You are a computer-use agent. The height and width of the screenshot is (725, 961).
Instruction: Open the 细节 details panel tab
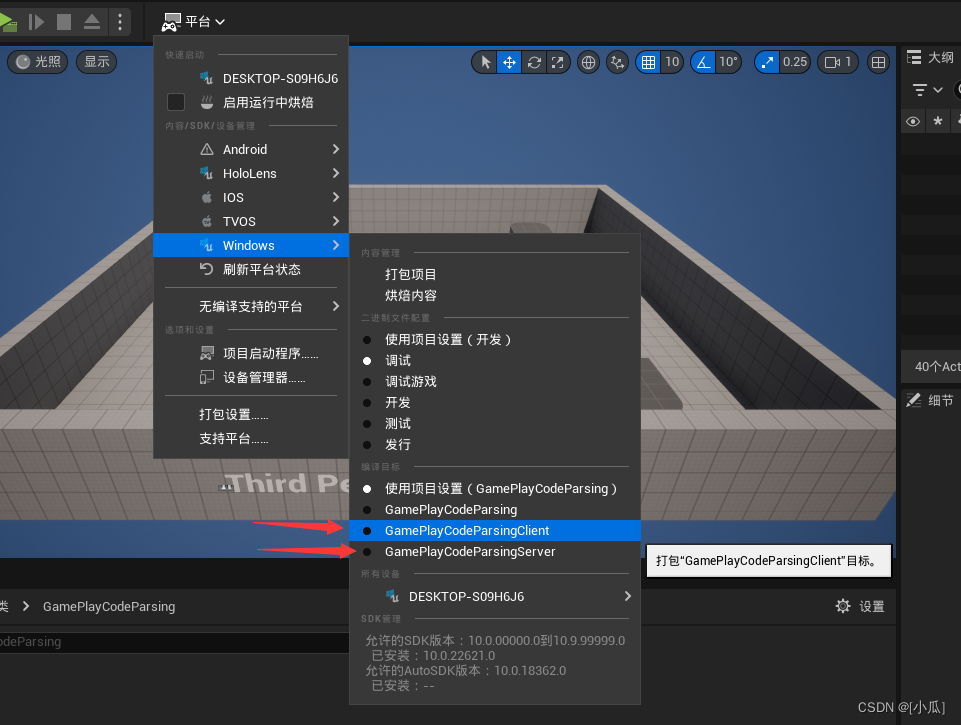click(x=930, y=401)
